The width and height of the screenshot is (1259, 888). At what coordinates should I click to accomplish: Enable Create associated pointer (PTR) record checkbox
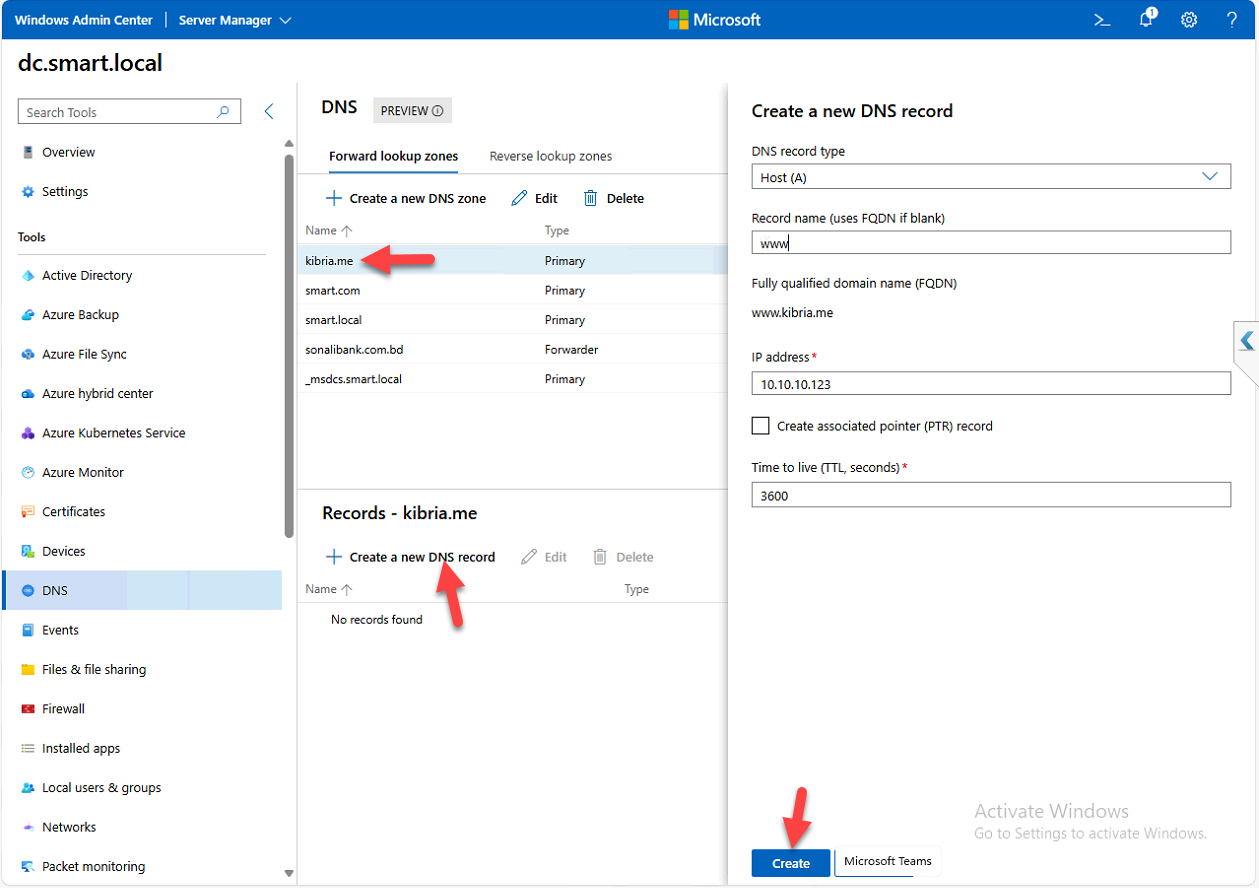761,426
